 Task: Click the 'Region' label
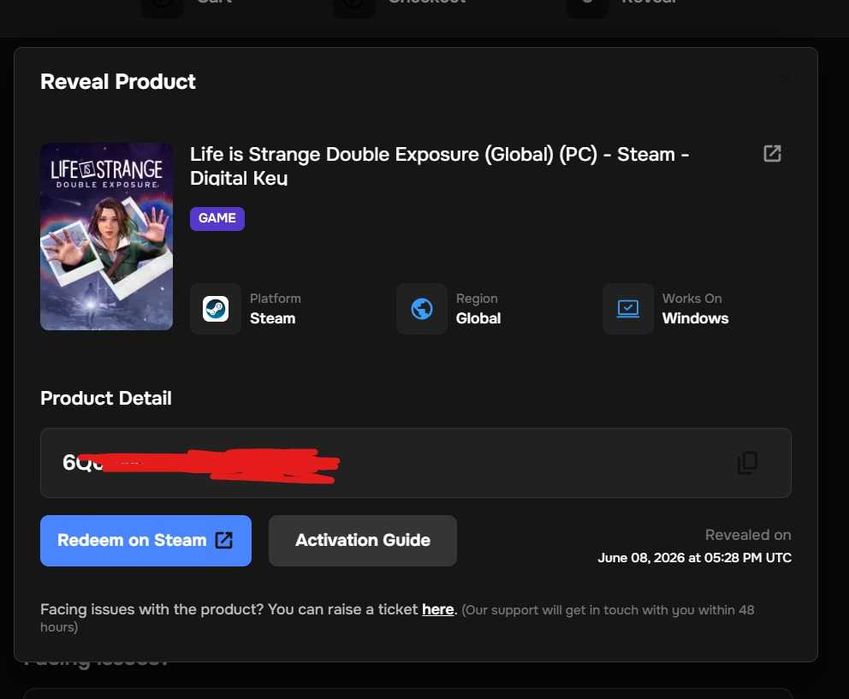coord(476,299)
